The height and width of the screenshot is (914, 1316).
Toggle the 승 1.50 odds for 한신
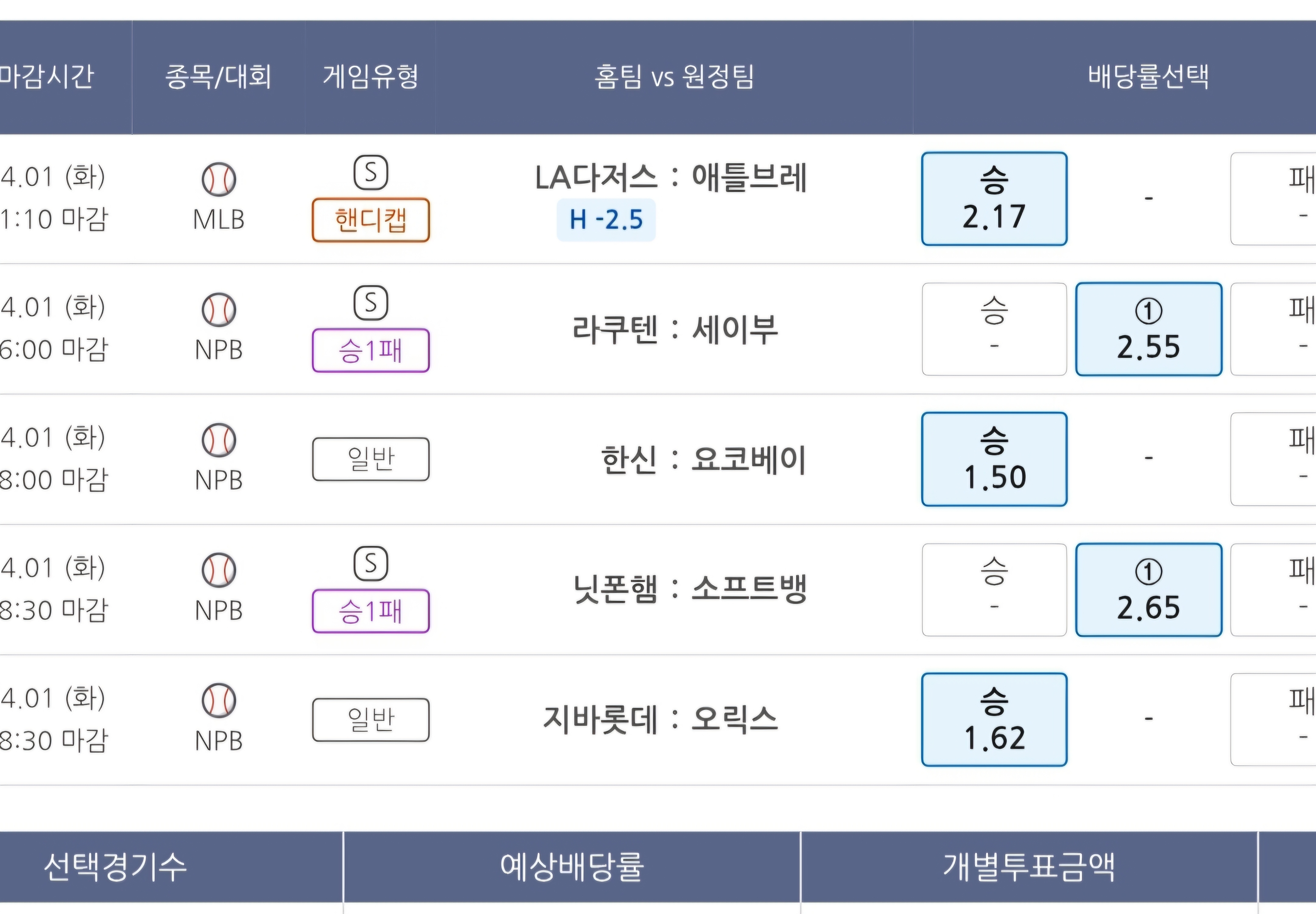click(x=994, y=459)
